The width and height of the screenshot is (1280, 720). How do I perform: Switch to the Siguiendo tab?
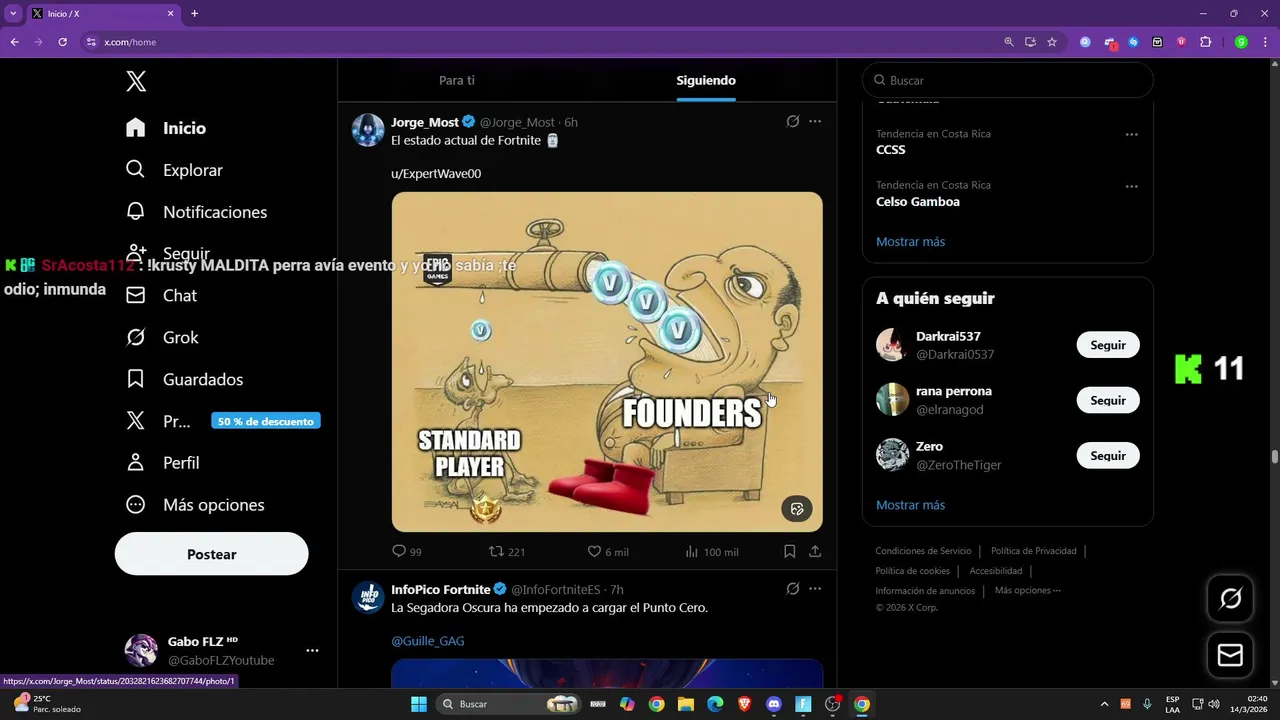[x=706, y=80]
